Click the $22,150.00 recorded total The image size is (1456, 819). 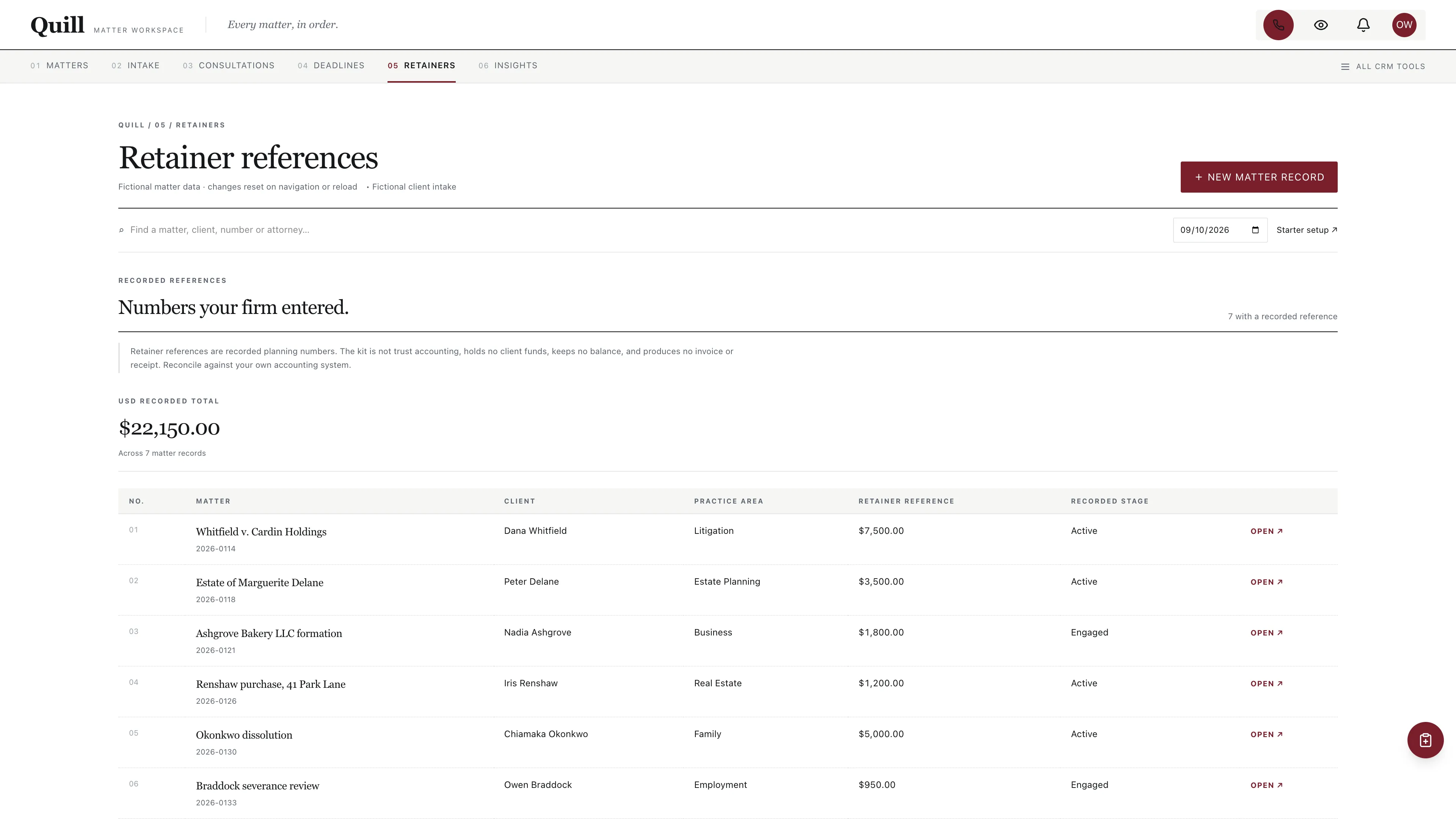pos(169,428)
